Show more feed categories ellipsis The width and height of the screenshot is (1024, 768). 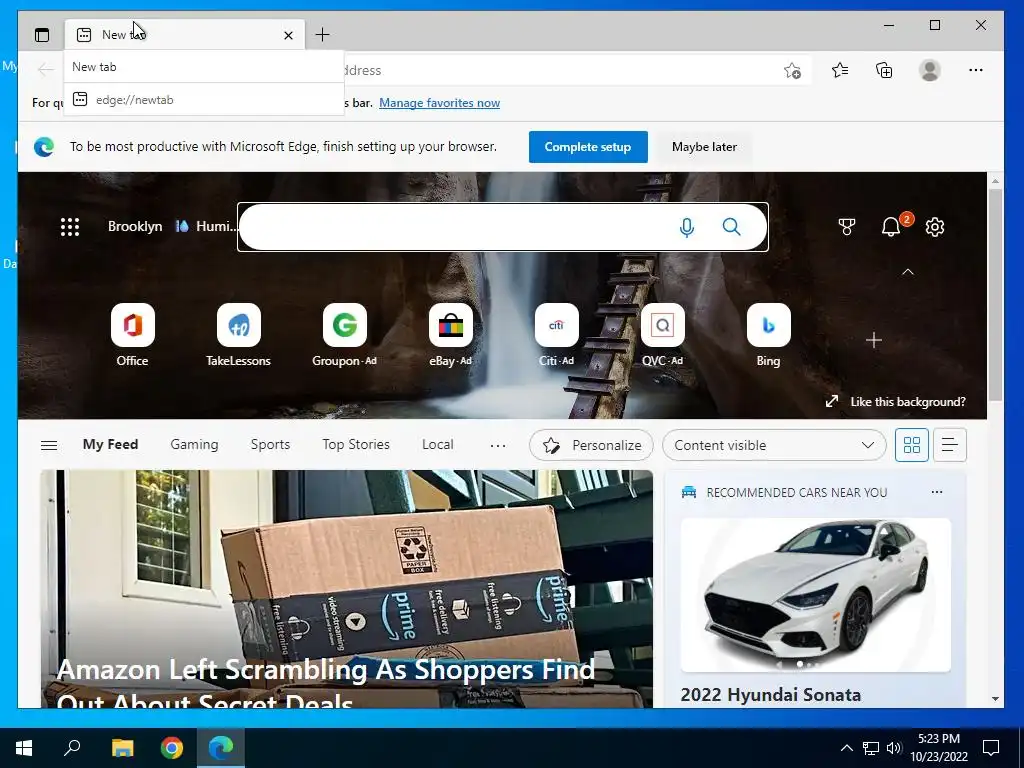pyautogui.click(x=498, y=445)
